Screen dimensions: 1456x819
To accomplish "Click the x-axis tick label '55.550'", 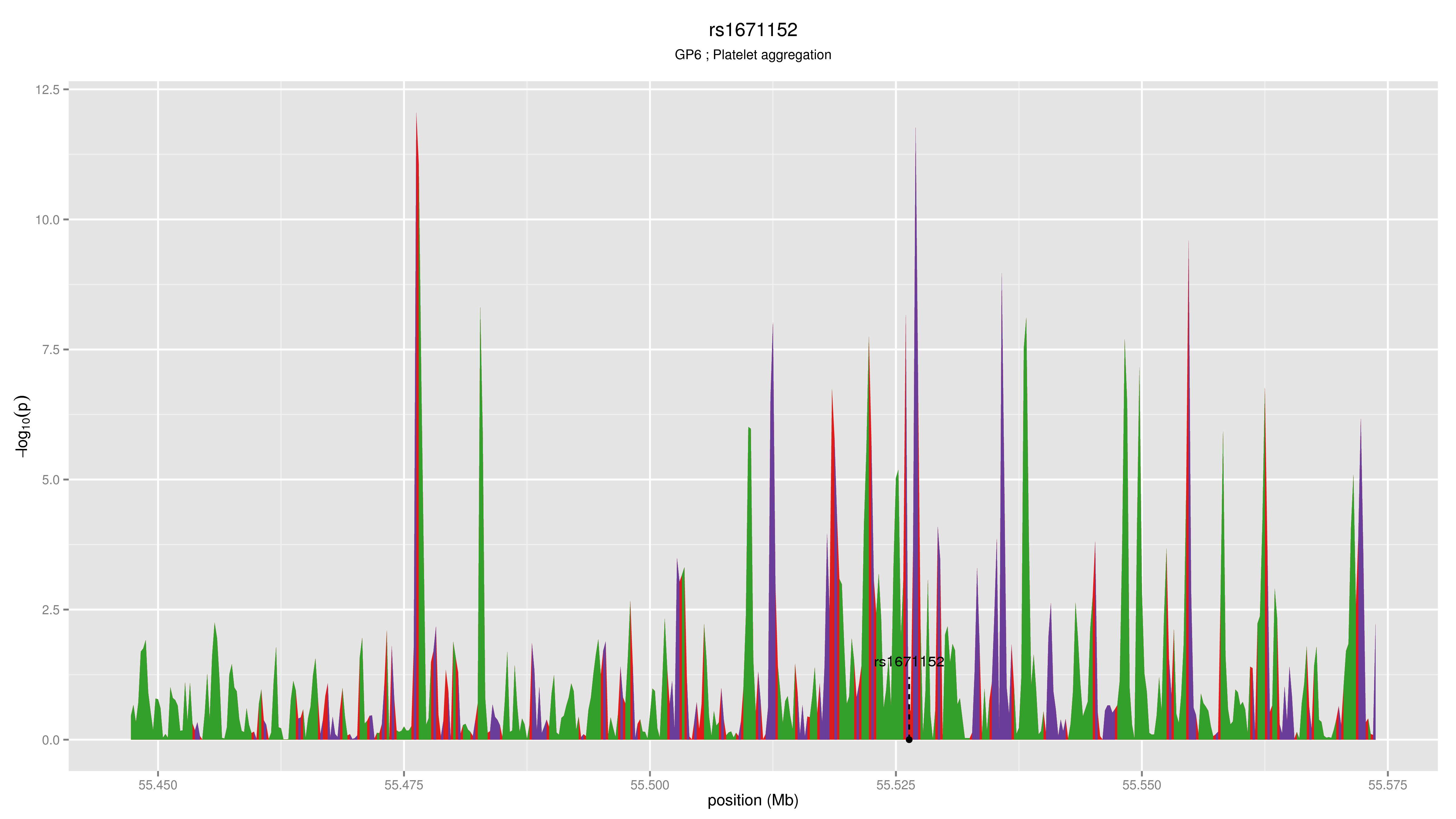I will coord(1142,785).
